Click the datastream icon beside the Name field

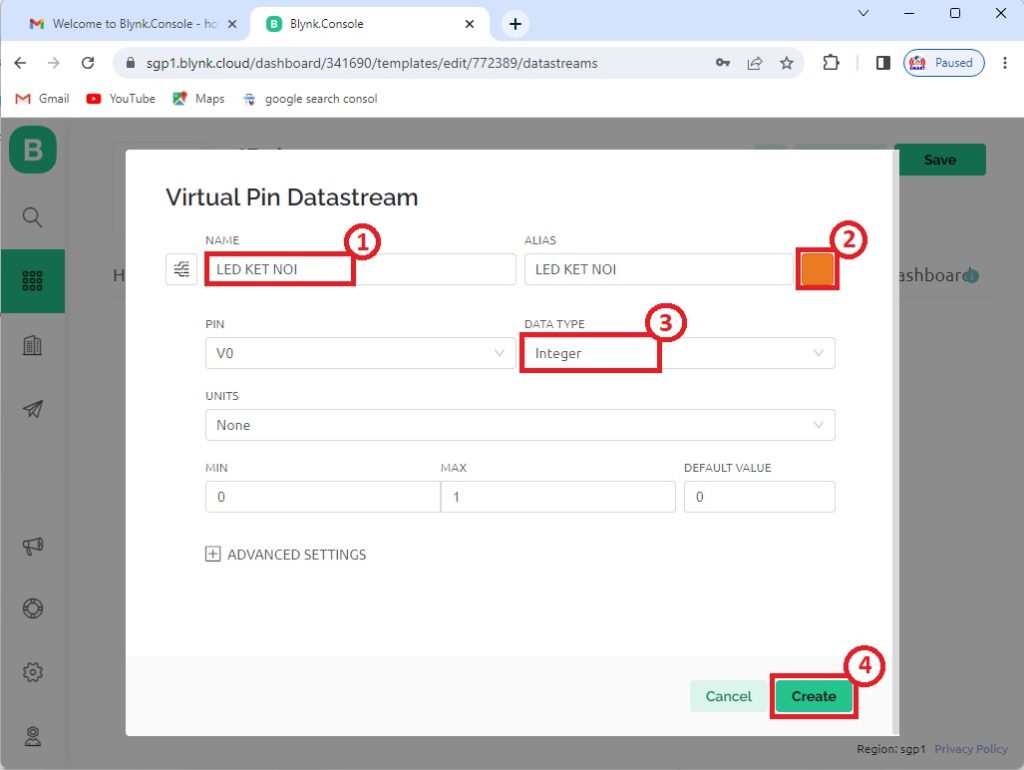[181, 269]
